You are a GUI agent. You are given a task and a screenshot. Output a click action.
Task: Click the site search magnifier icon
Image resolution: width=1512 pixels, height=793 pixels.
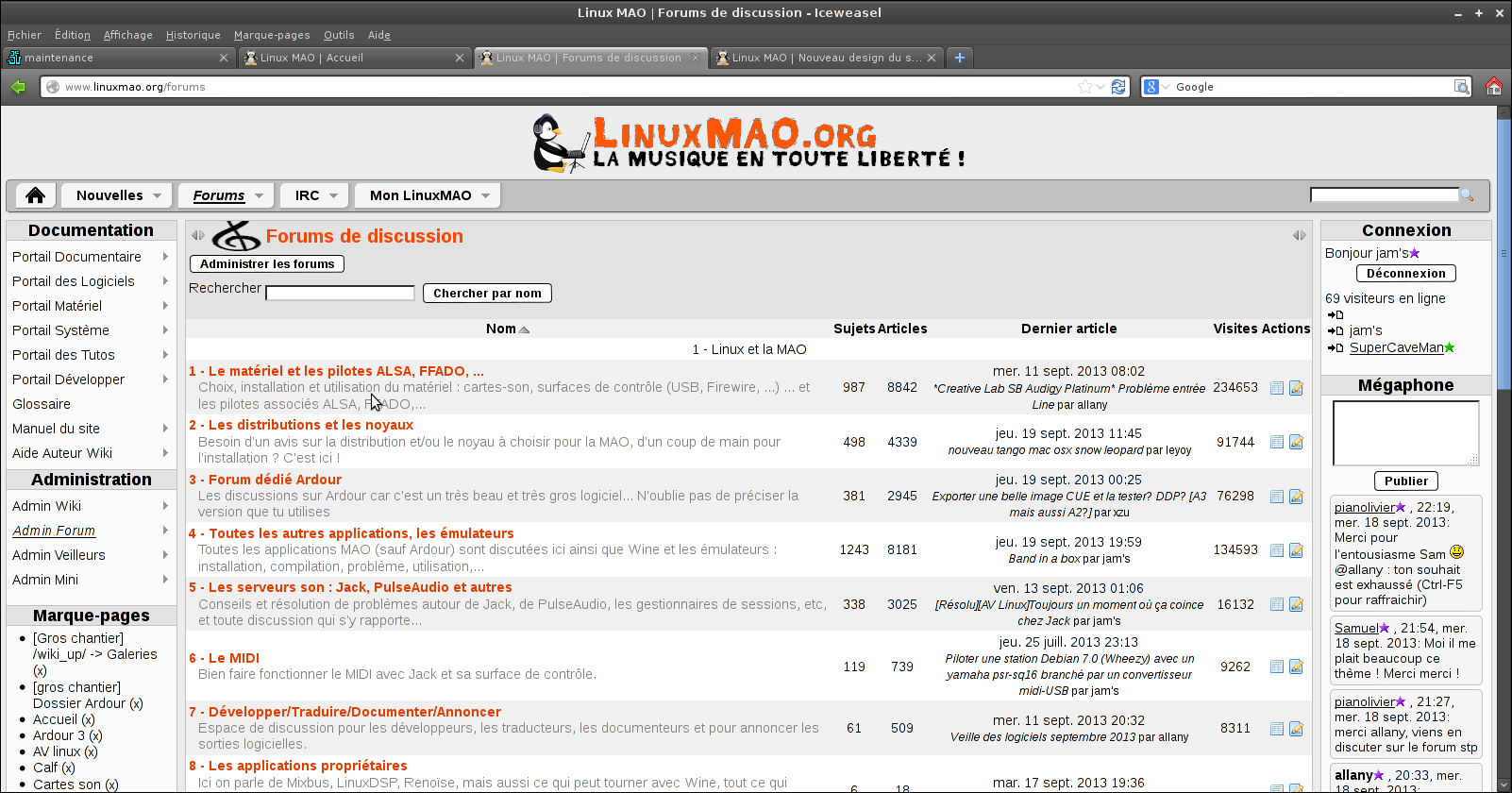click(1467, 195)
